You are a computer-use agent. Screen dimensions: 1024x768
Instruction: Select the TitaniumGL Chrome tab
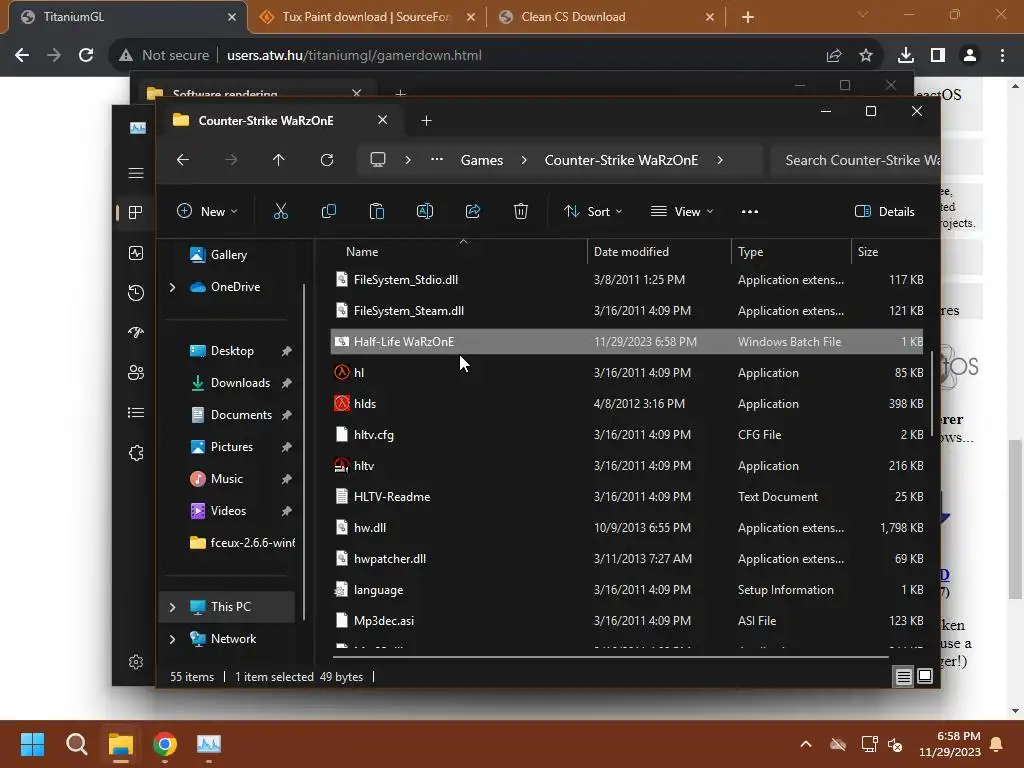128,17
